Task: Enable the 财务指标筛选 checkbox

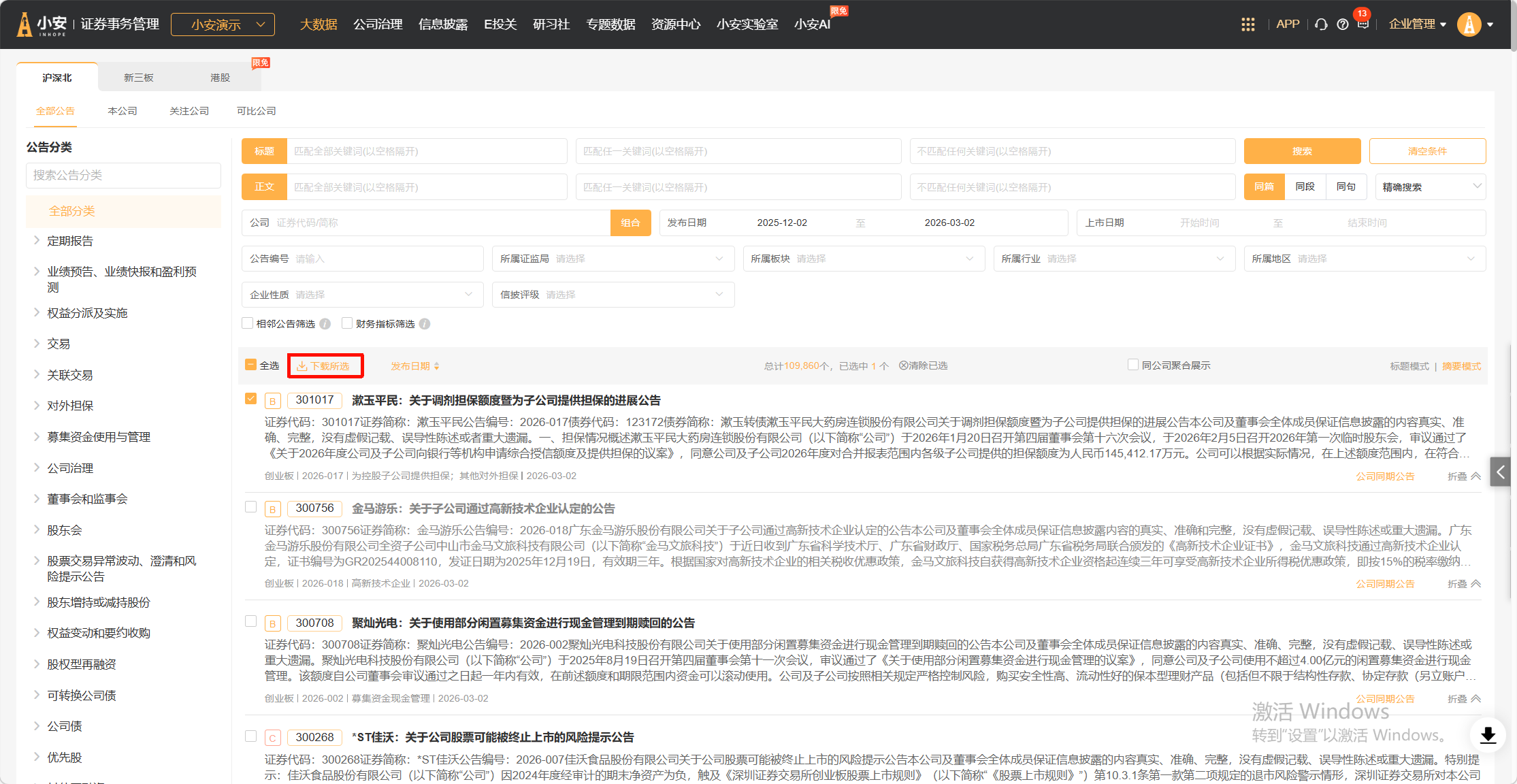Action: pyautogui.click(x=347, y=323)
